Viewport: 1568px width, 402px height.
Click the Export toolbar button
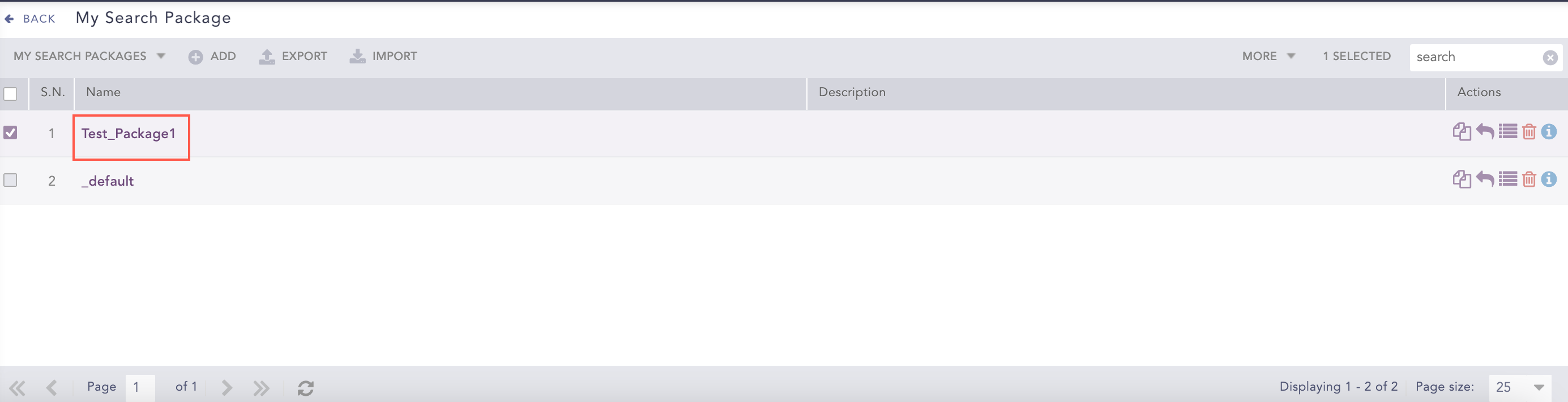(293, 56)
